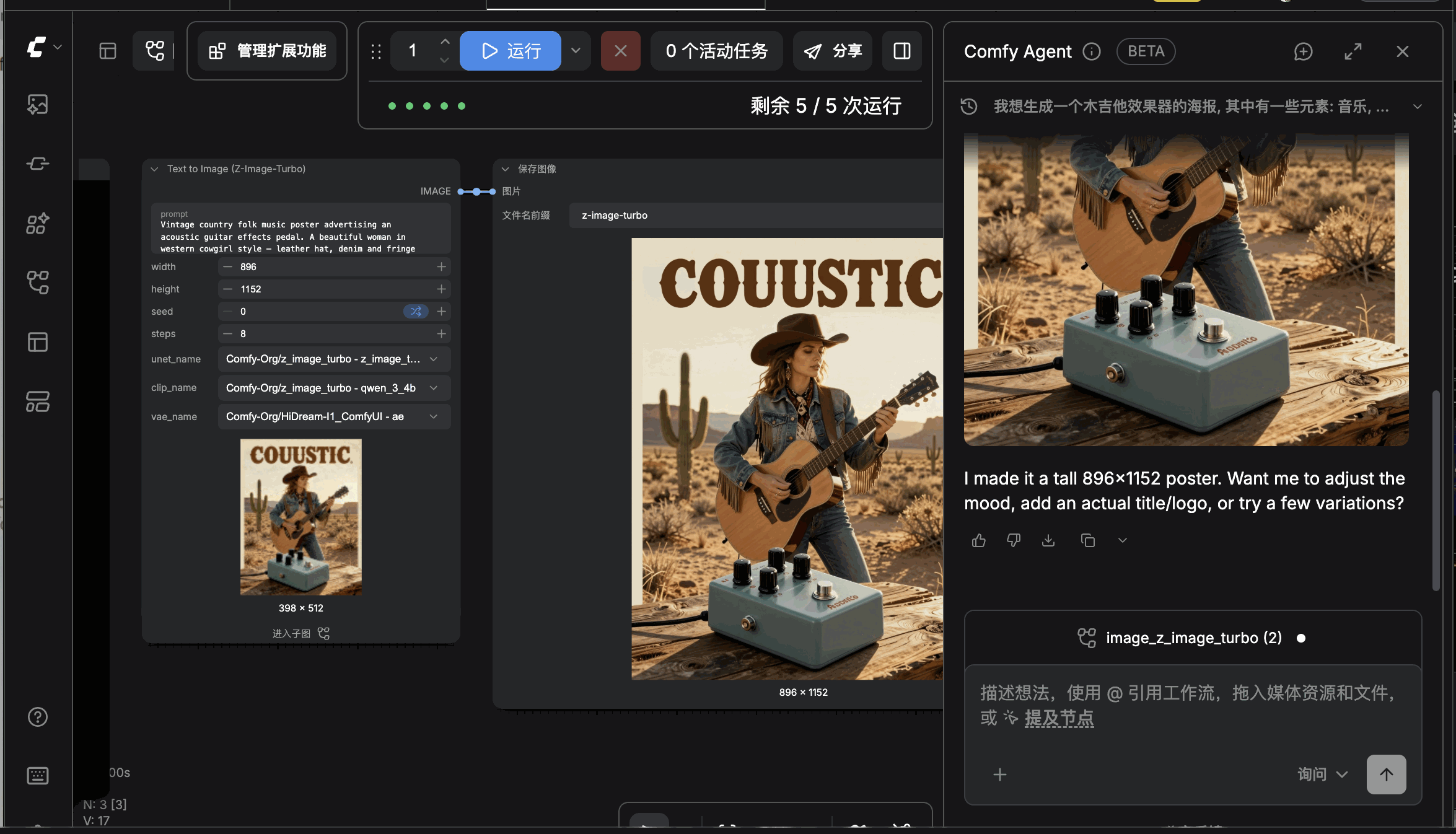This screenshot has height=834, width=1456.
Task: Show Comfy Agent info tooltip icon
Action: tap(1092, 51)
